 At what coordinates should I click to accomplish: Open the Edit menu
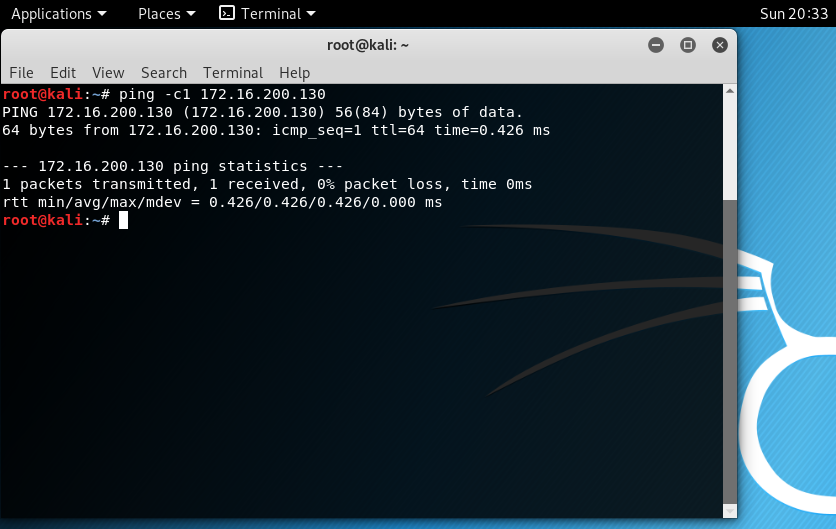point(63,73)
